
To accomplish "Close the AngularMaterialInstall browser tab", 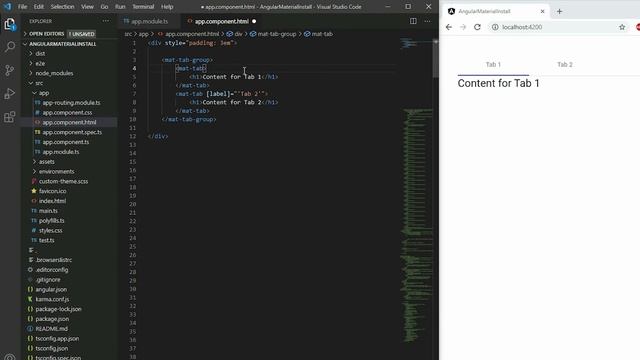I will point(542,11).
